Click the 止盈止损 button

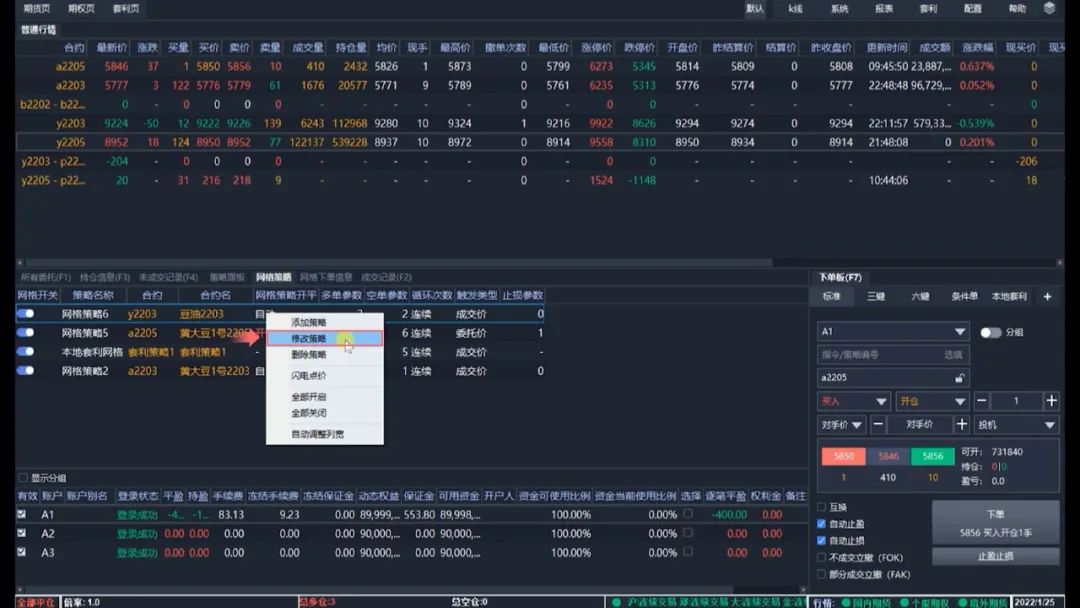point(995,556)
